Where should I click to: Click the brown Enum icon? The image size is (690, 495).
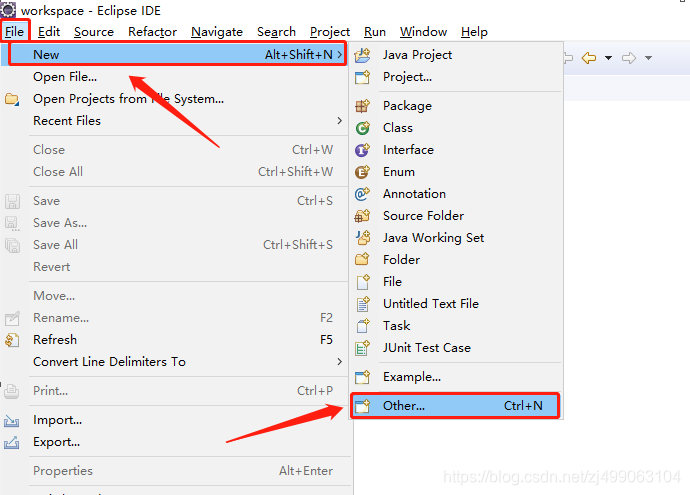click(363, 172)
